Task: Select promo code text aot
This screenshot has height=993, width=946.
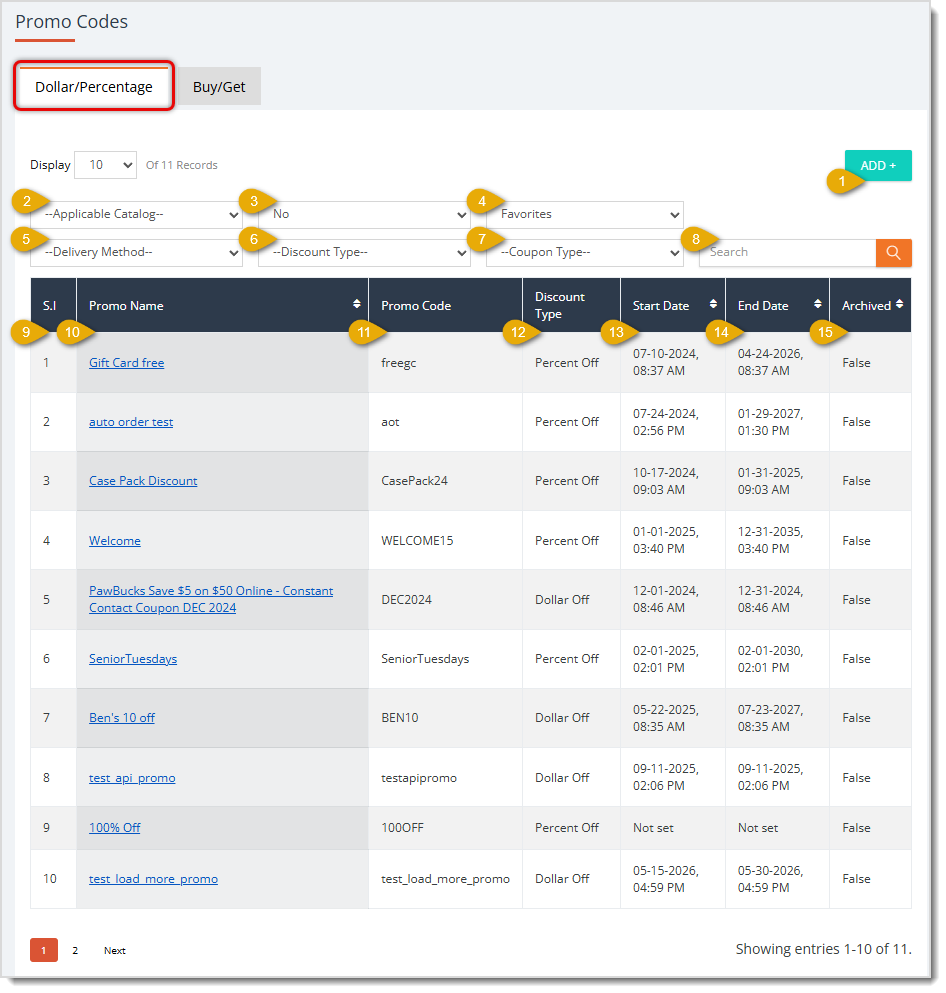Action: tap(390, 422)
